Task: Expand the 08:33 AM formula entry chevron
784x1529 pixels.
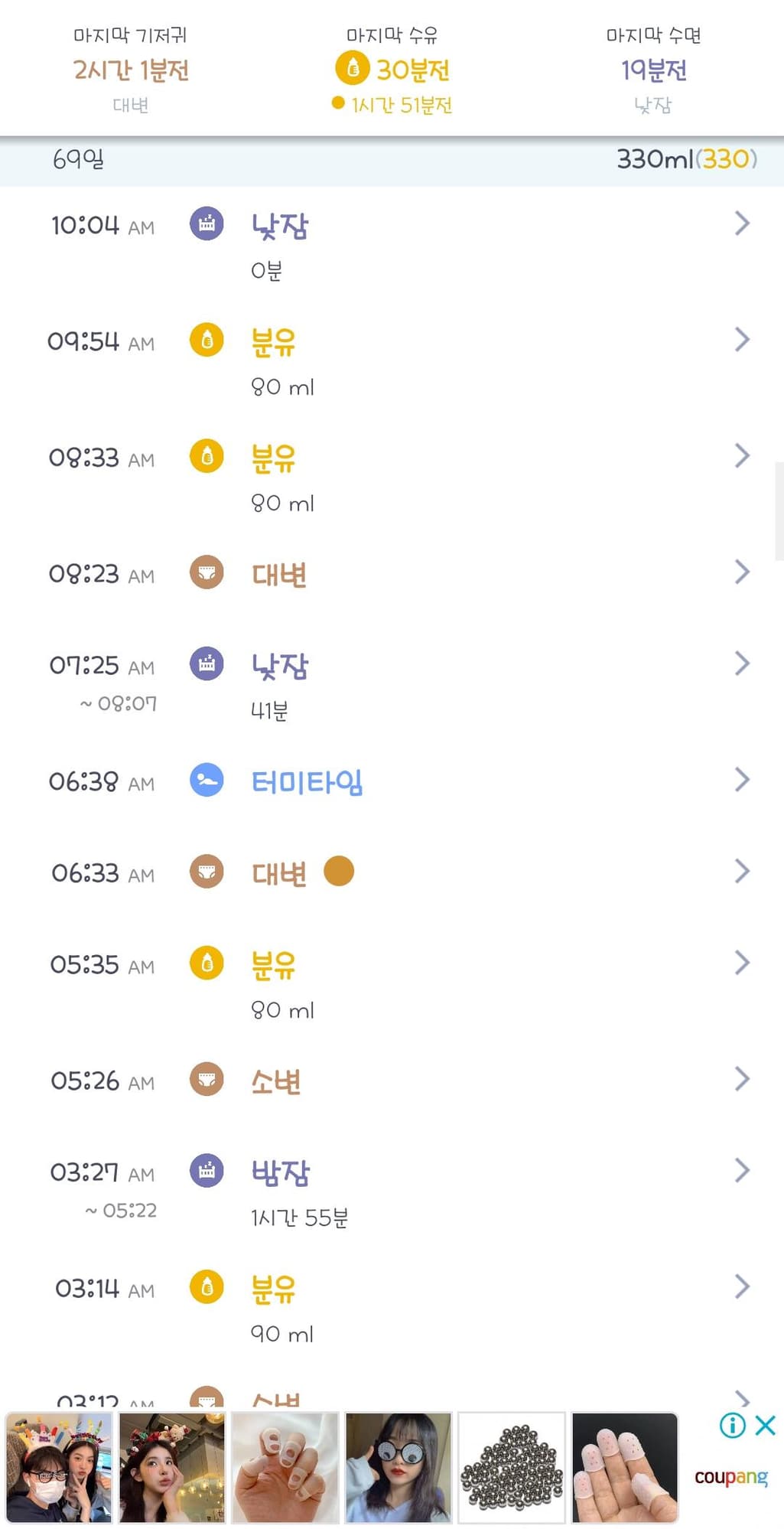Action: 741,455
